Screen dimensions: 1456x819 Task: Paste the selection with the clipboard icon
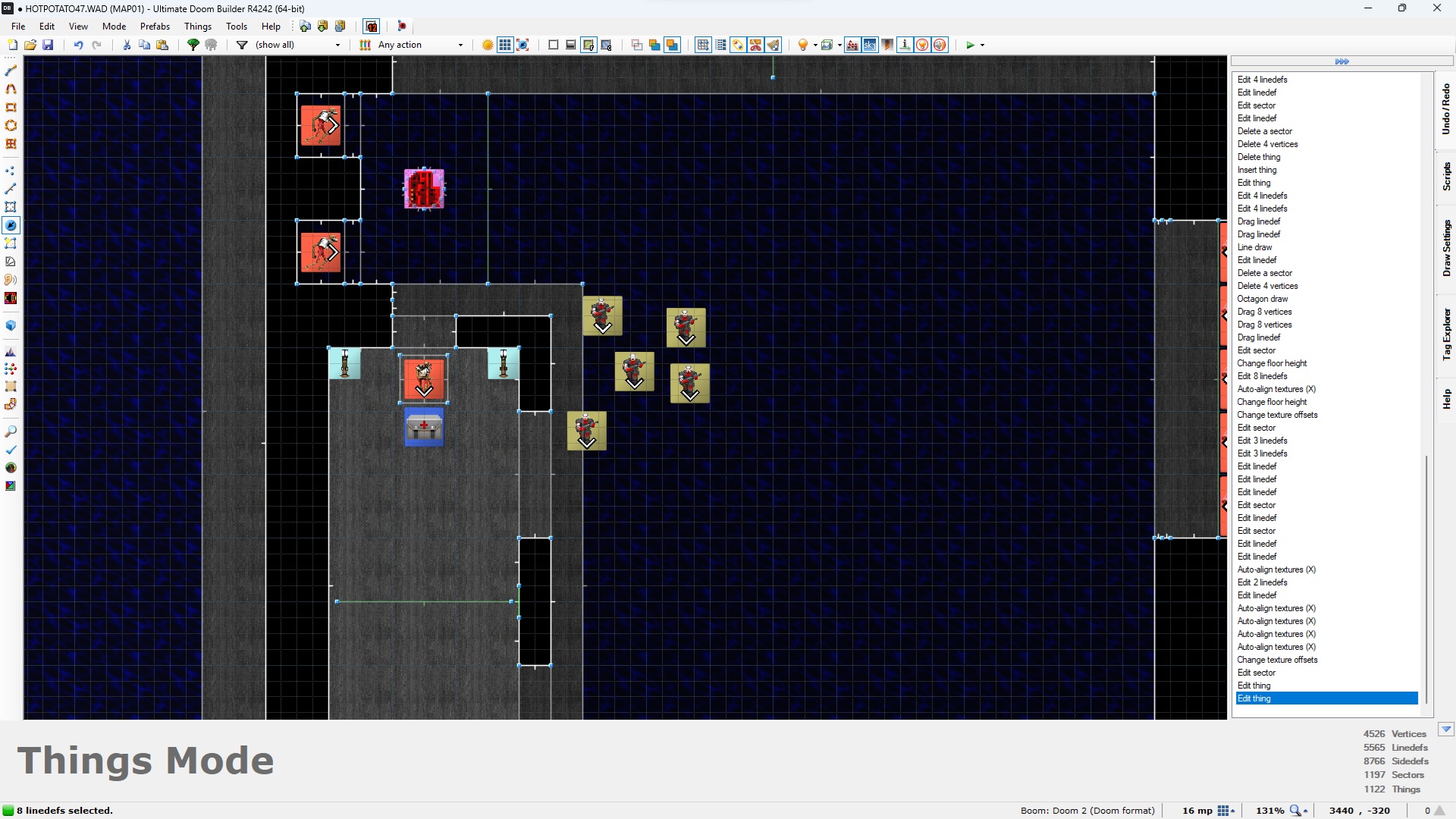(x=162, y=45)
